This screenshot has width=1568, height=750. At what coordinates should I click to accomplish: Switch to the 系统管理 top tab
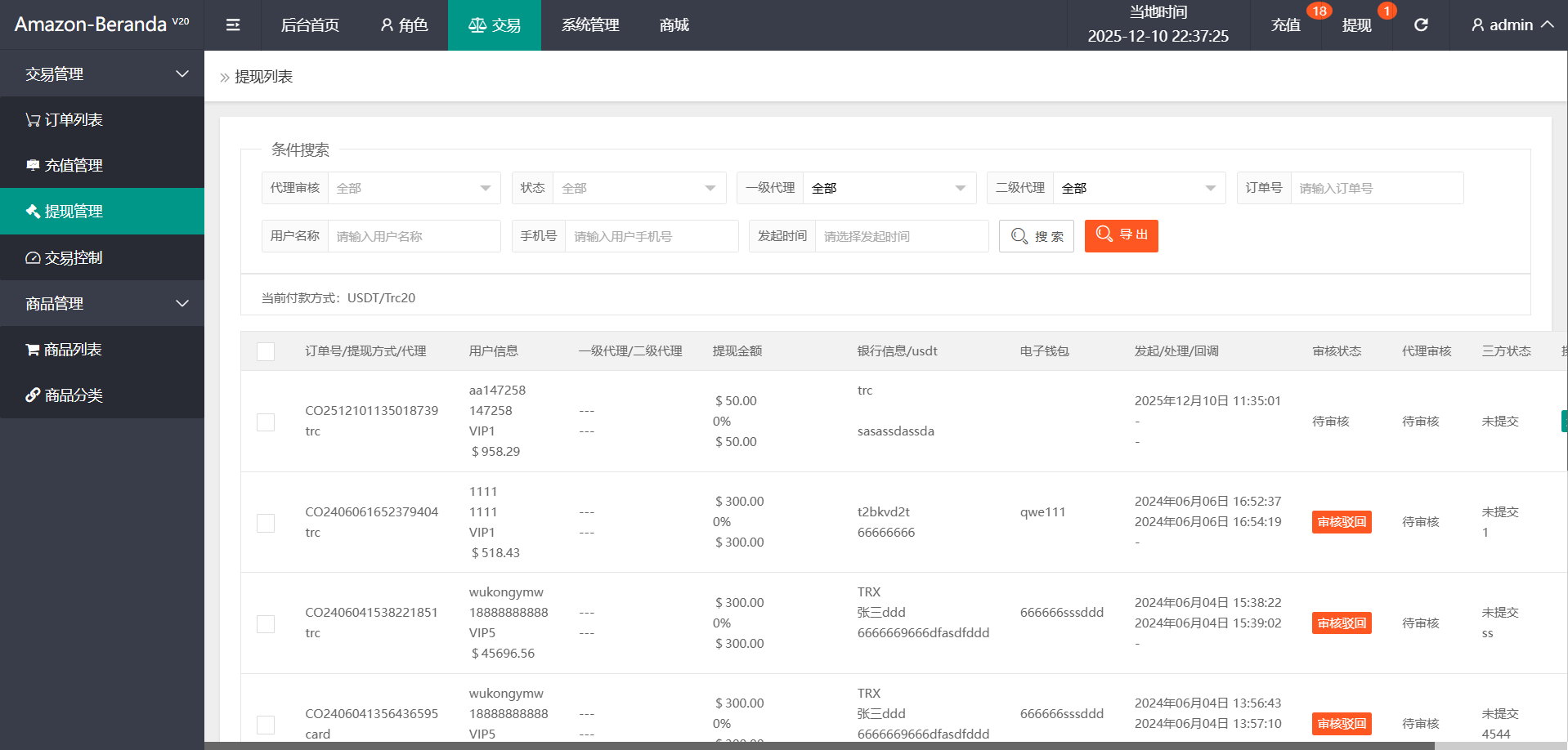590,25
